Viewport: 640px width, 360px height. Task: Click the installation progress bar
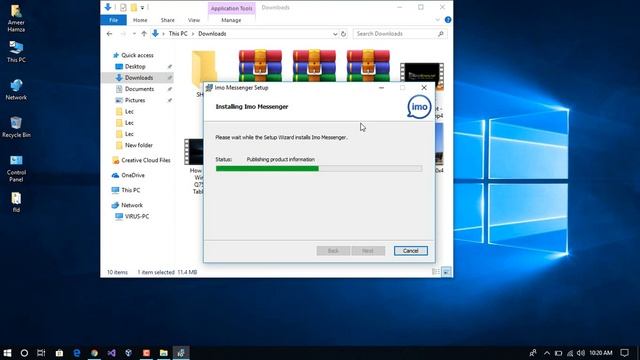[x=319, y=169]
